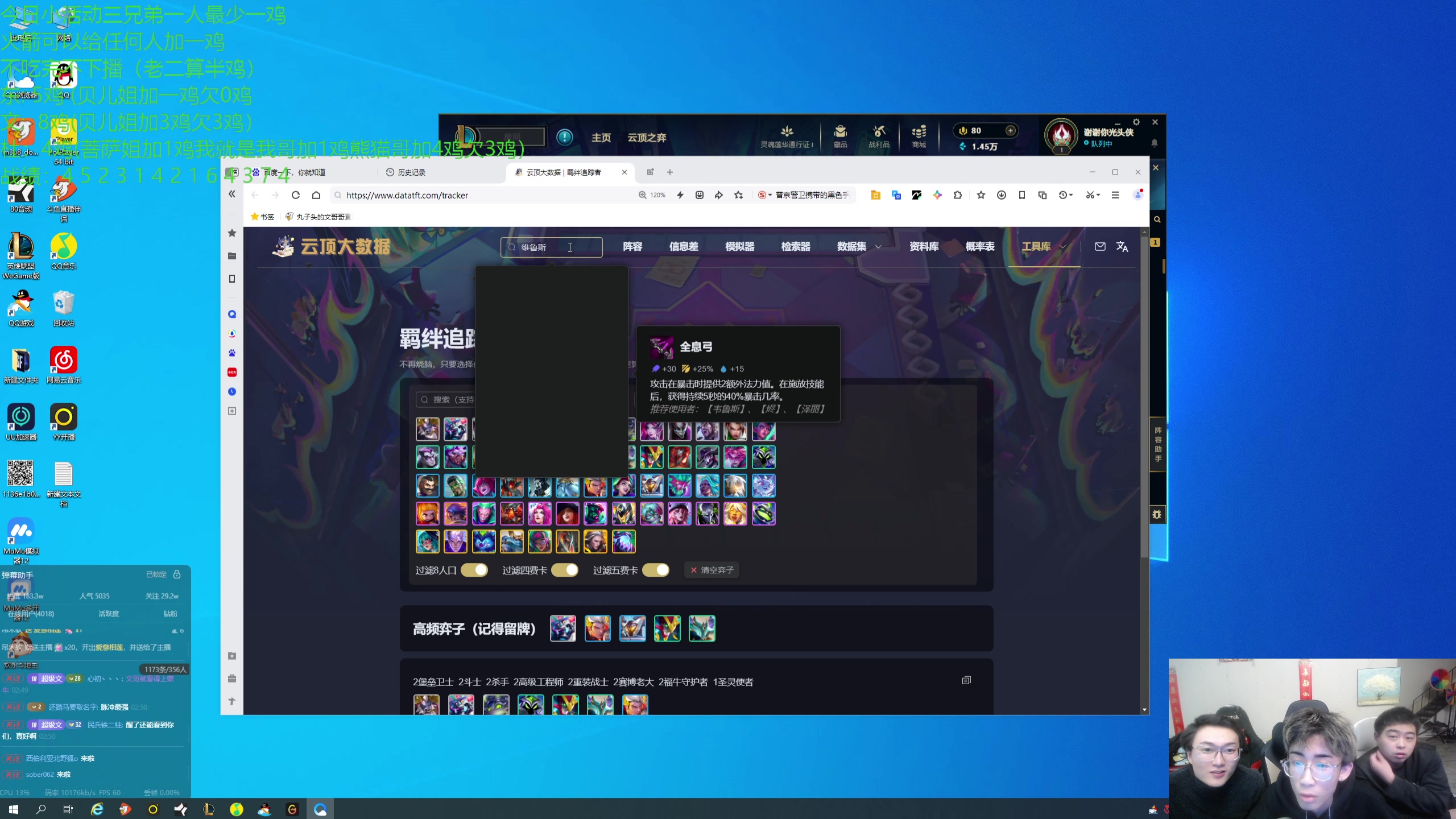Open 斗鱼直播伴侣 desktop icon
1456x819 pixels.
(64, 199)
